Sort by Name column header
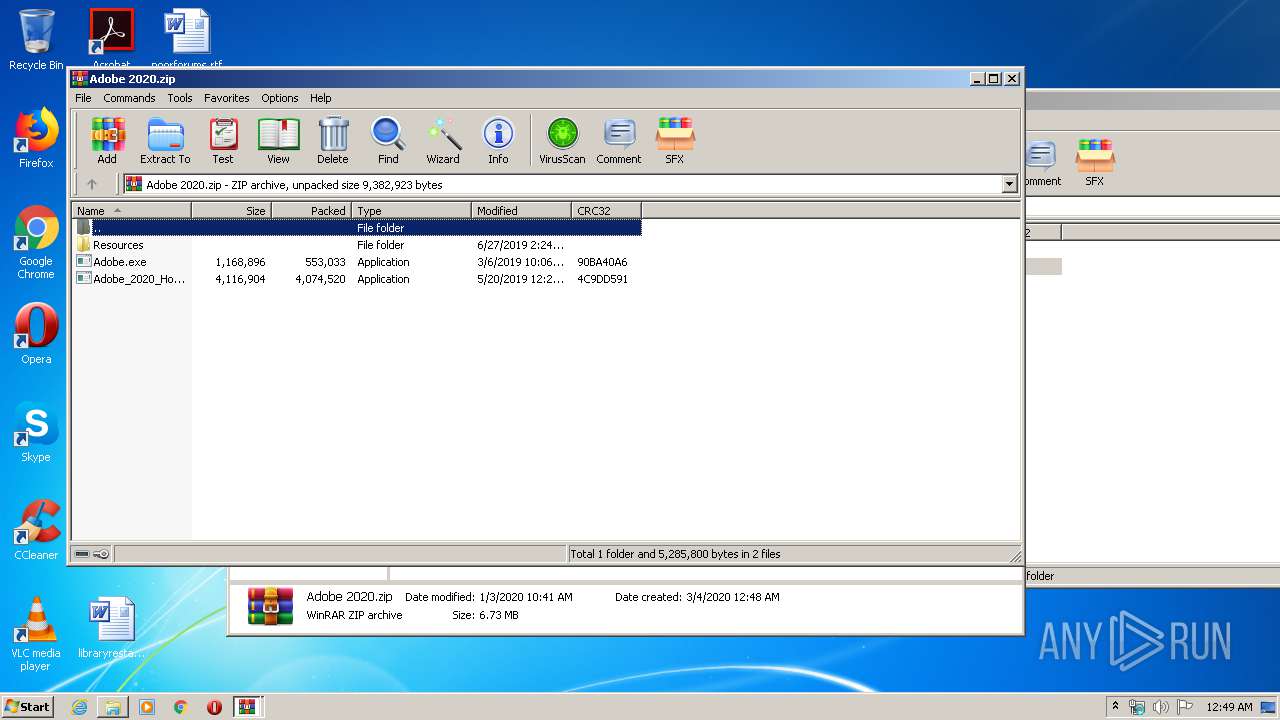 [132, 211]
